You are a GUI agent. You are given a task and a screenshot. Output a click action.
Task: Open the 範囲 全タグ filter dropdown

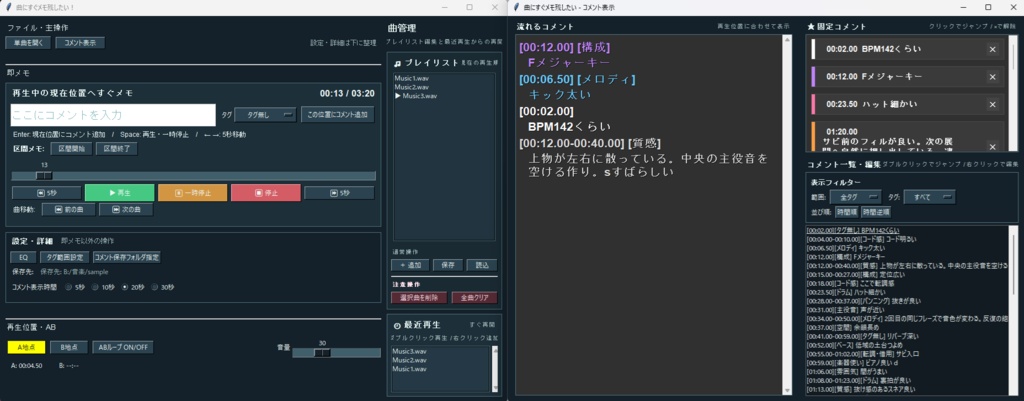point(856,197)
